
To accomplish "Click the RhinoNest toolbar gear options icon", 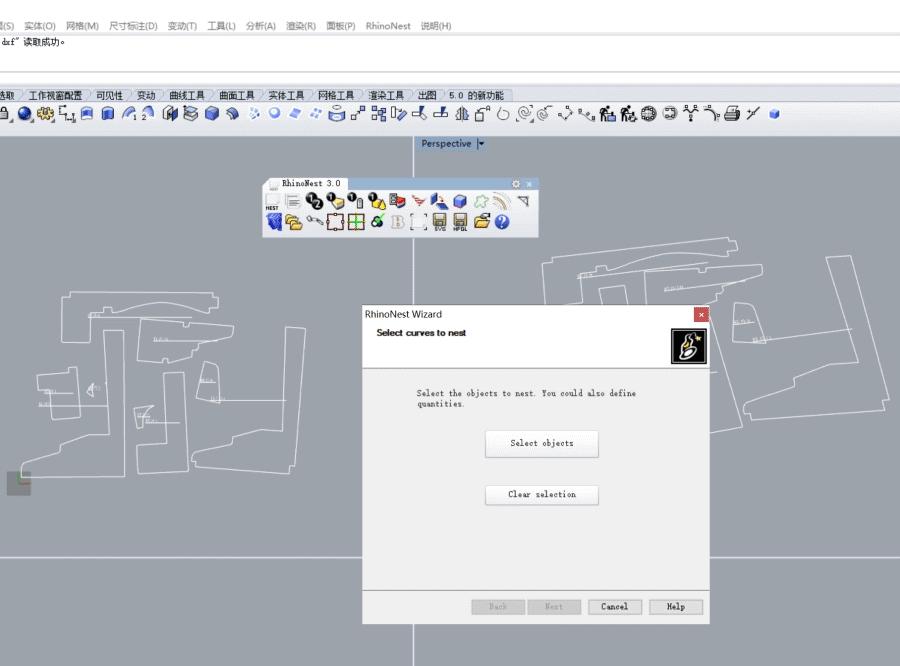I will [x=515, y=184].
